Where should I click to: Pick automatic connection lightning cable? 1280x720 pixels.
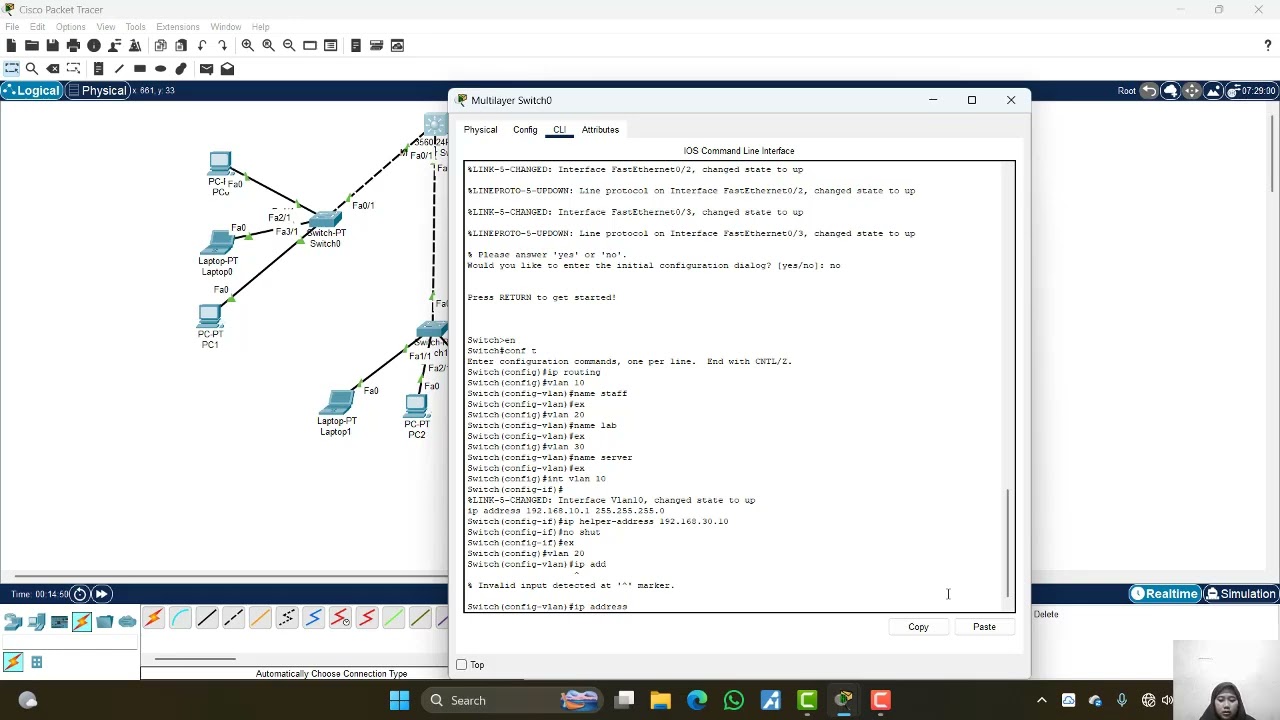click(x=153, y=619)
